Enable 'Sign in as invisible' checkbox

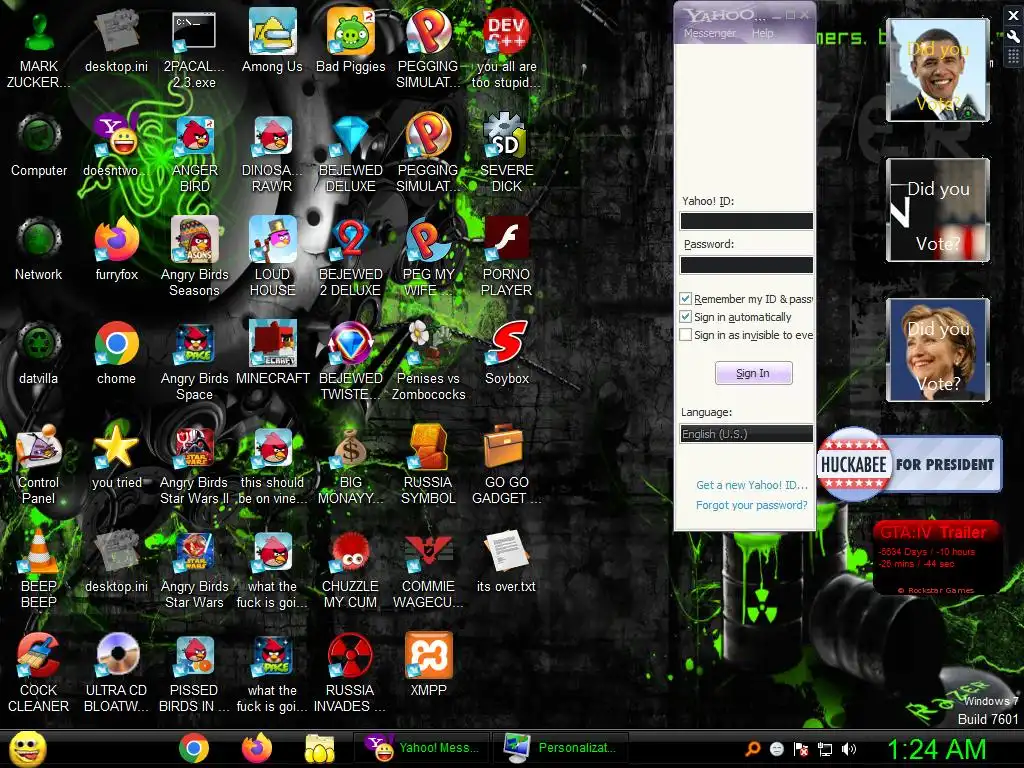(x=686, y=335)
